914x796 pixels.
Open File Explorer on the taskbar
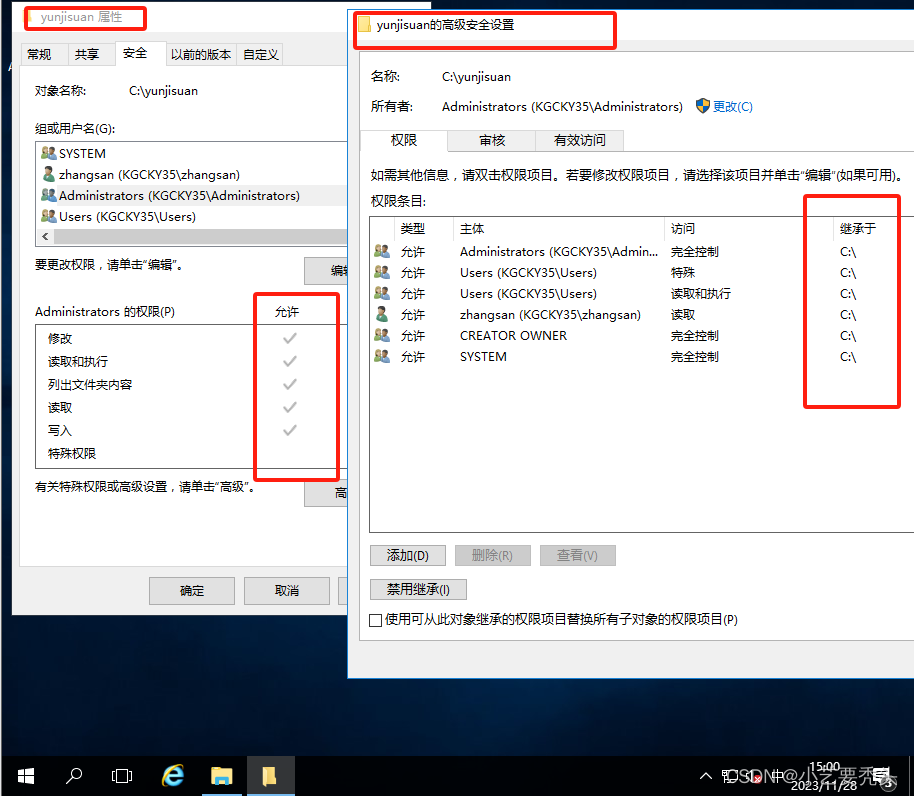click(222, 776)
